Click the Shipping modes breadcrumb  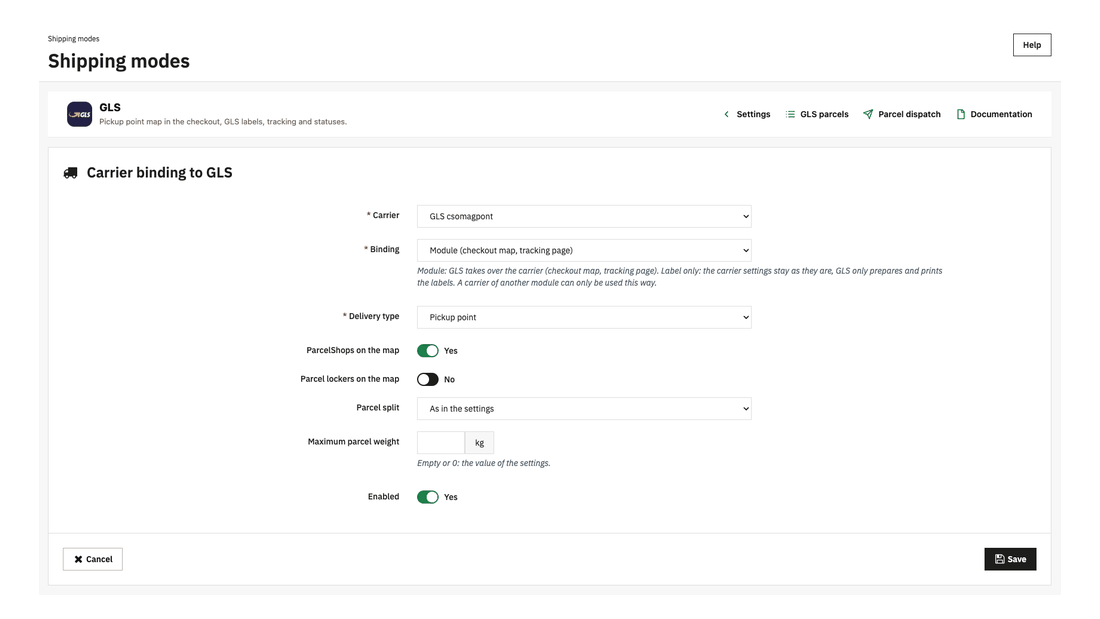[74, 39]
